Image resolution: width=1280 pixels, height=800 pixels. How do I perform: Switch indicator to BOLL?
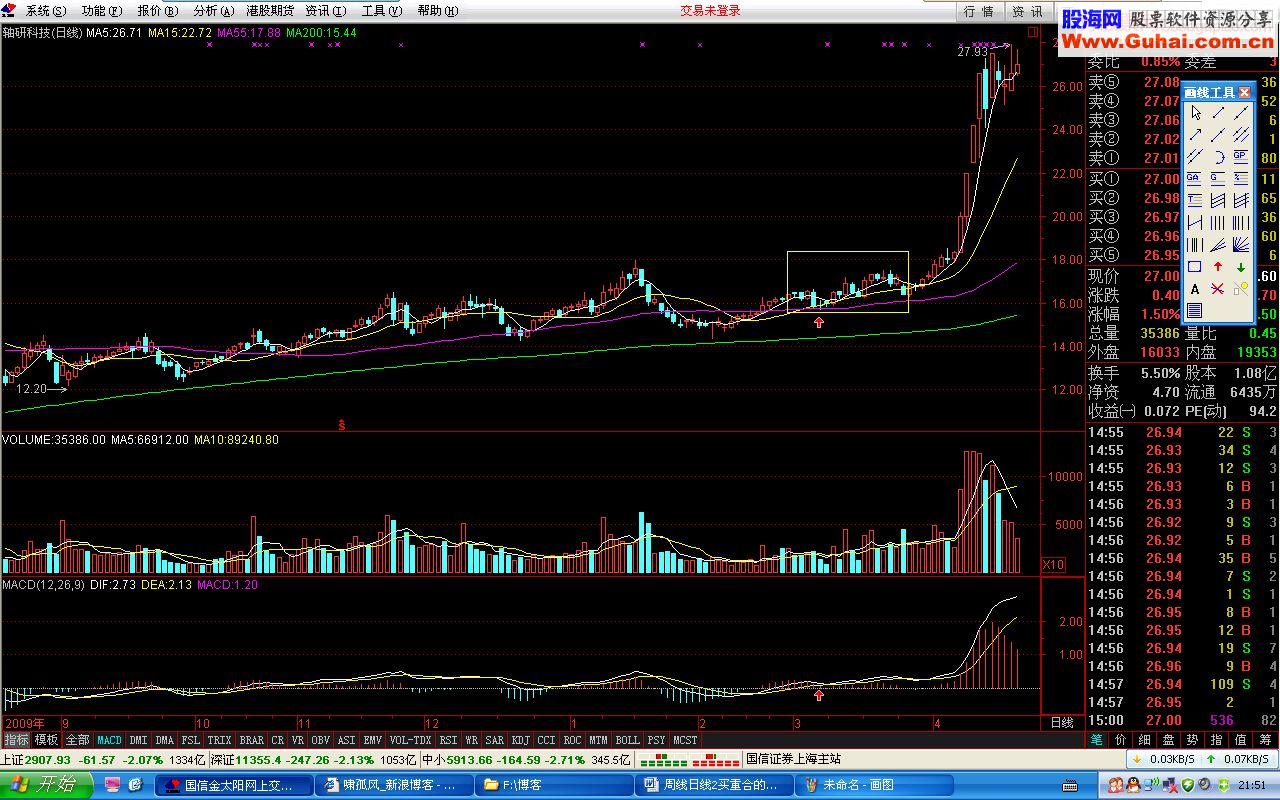pyautogui.click(x=627, y=740)
